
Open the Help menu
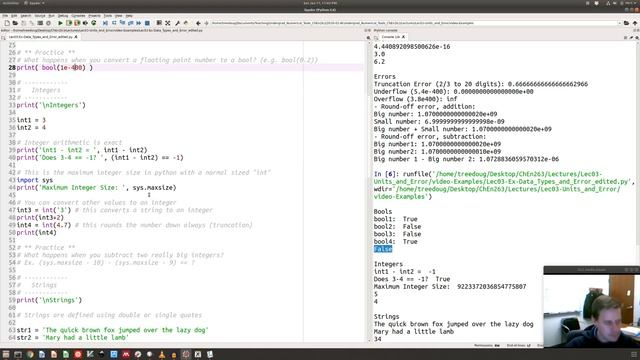tap(129, 16)
